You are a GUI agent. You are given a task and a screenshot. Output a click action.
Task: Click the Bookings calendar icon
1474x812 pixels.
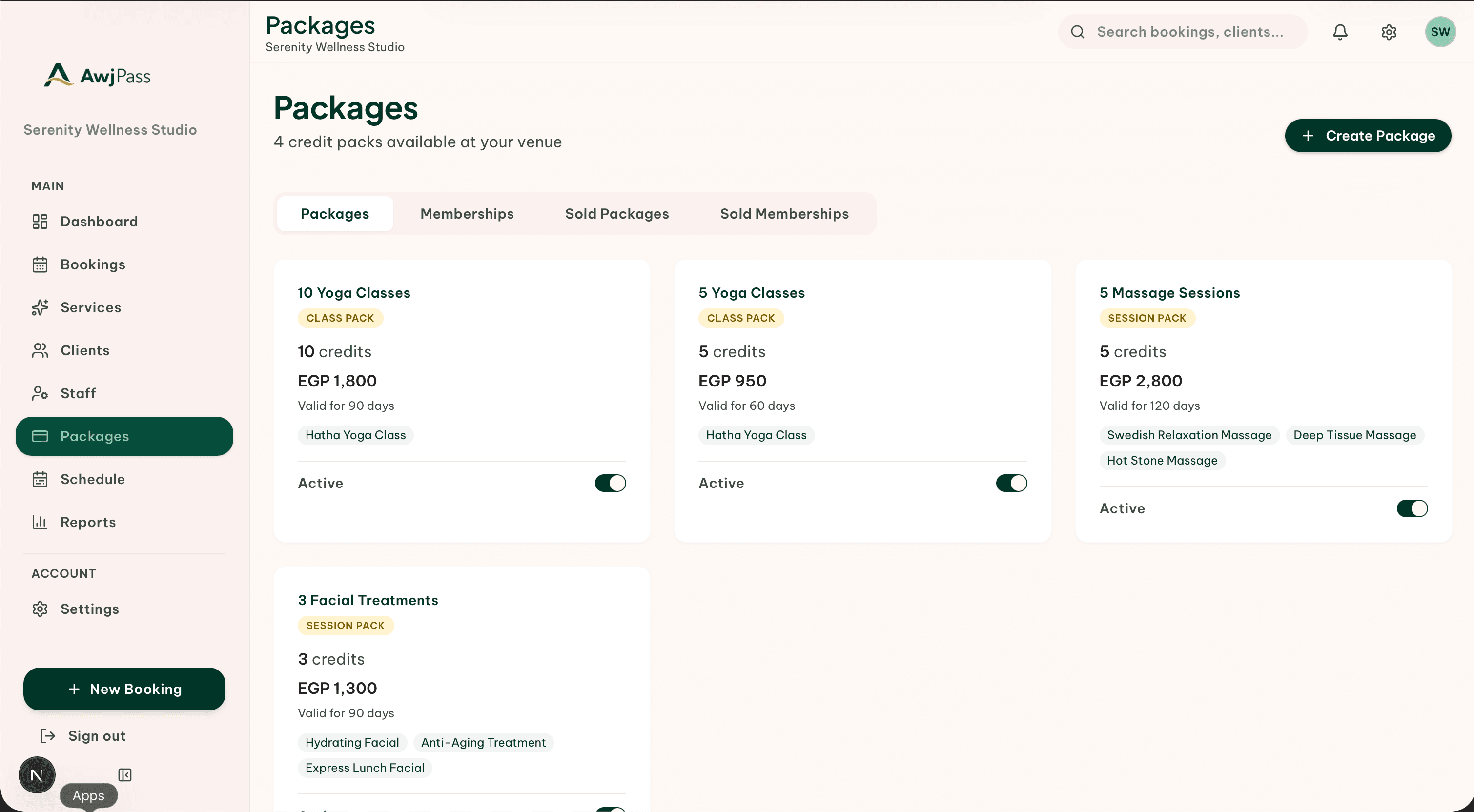[40, 264]
